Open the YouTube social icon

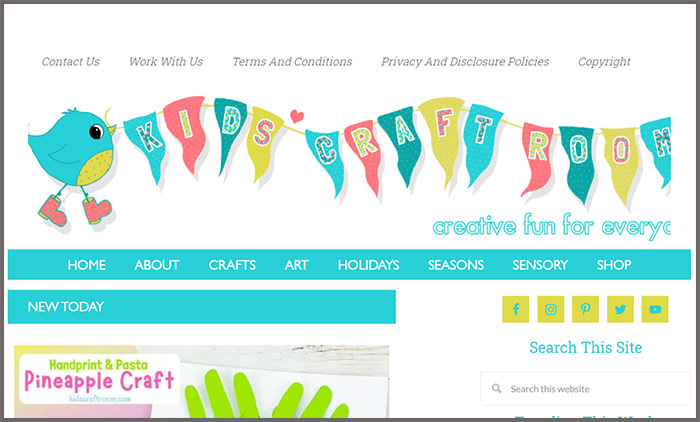point(655,309)
